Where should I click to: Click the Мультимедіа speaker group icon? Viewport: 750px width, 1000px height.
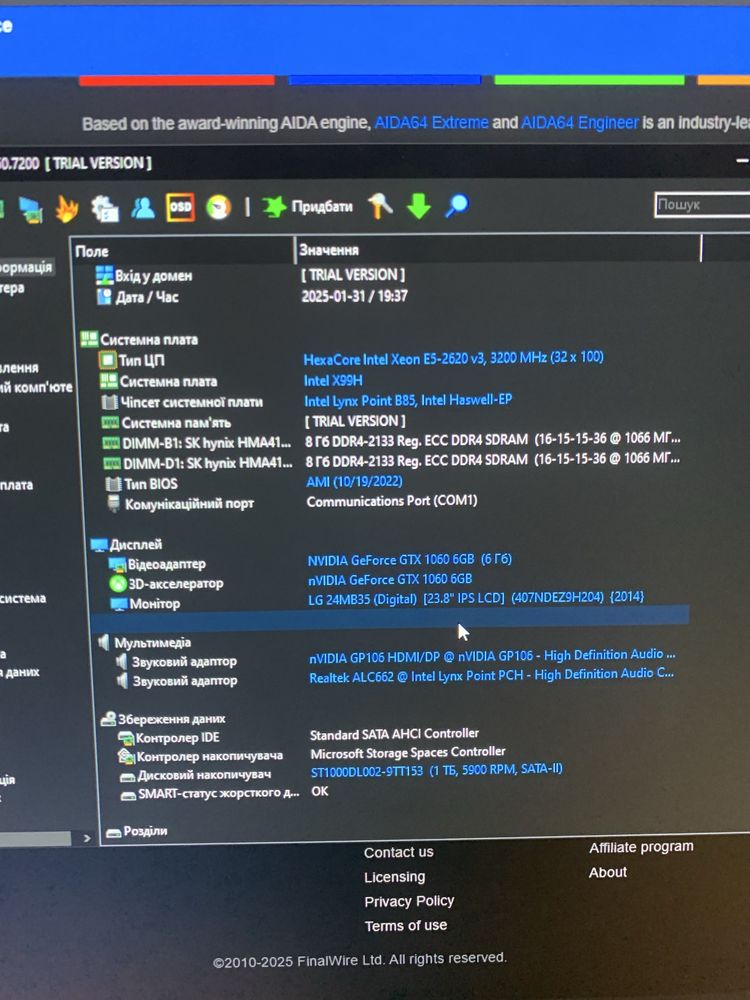click(103, 642)
